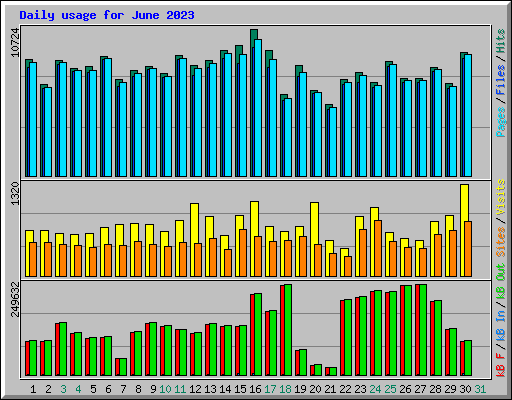Click day 30 on the x-axis
Screen dimensions: 512x400
pos(465,389)
